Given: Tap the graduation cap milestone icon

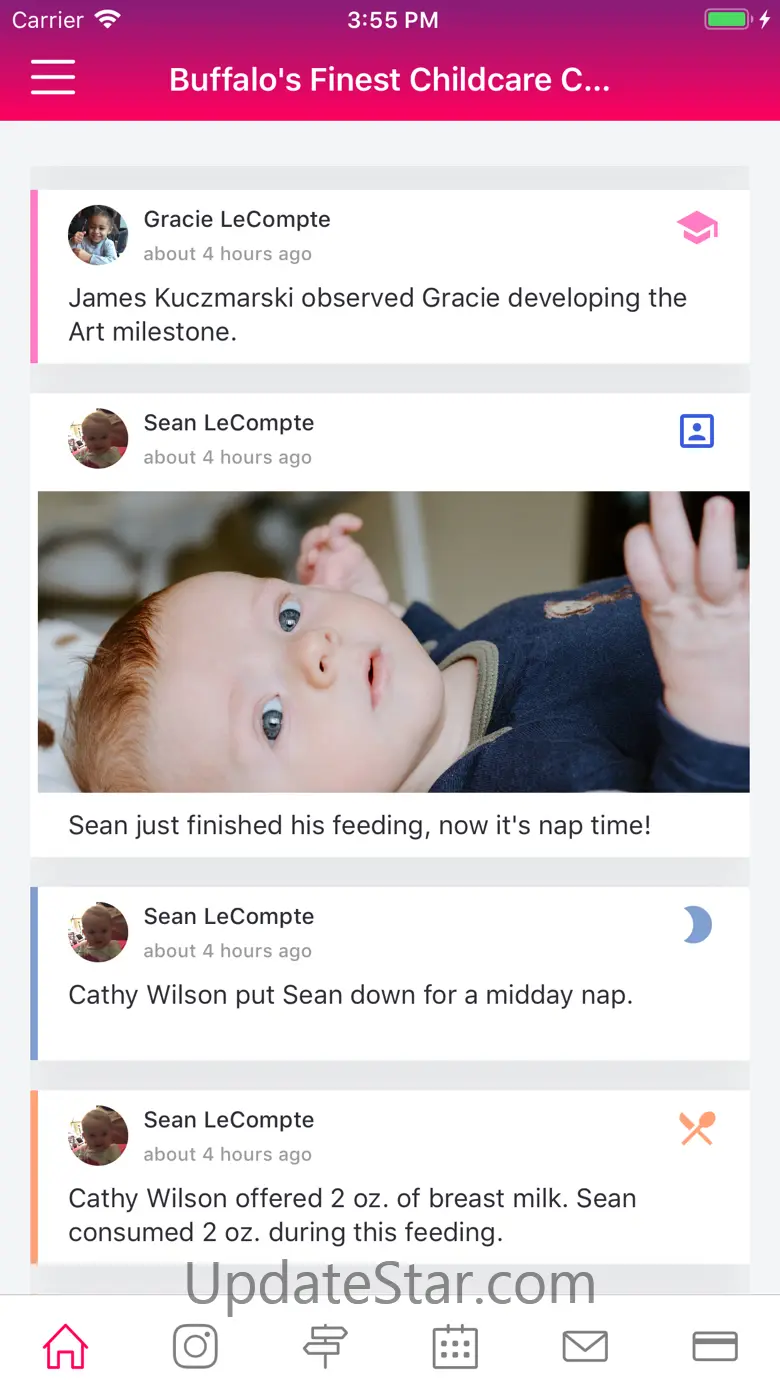Looking at the screenshot, I should [x=697, y=228].
